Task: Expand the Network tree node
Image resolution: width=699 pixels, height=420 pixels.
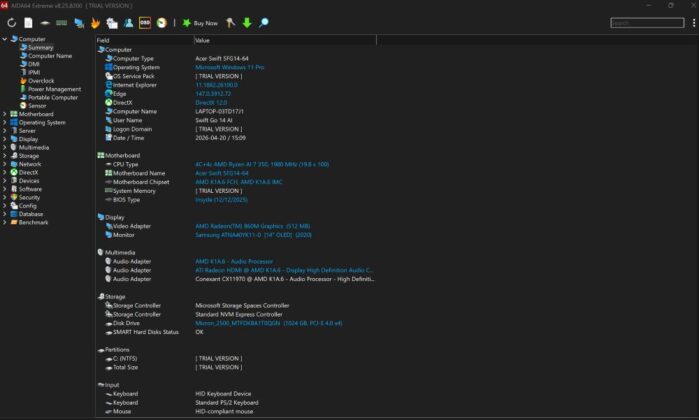Action: [x=4, y=164]
